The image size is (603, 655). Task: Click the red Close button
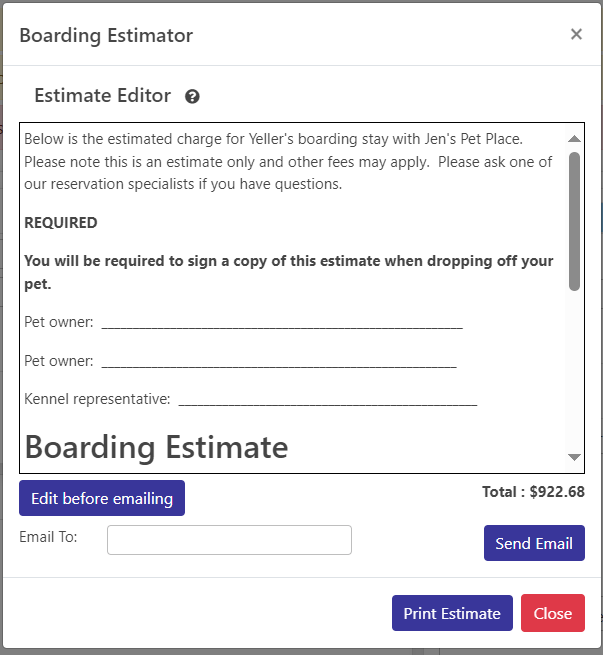click(x=553, y=613)
